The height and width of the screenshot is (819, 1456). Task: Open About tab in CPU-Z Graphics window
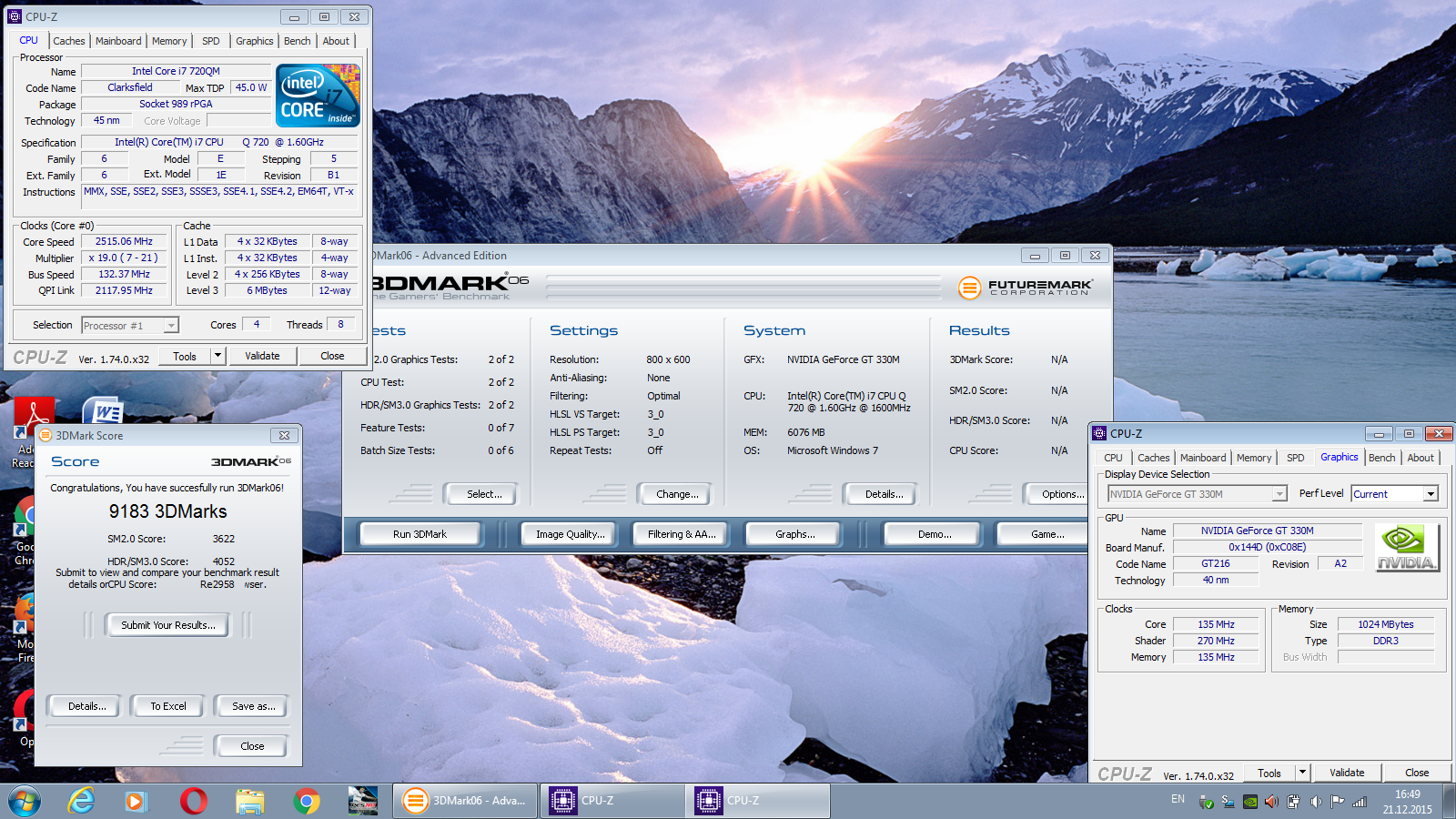coord(1421,458)
